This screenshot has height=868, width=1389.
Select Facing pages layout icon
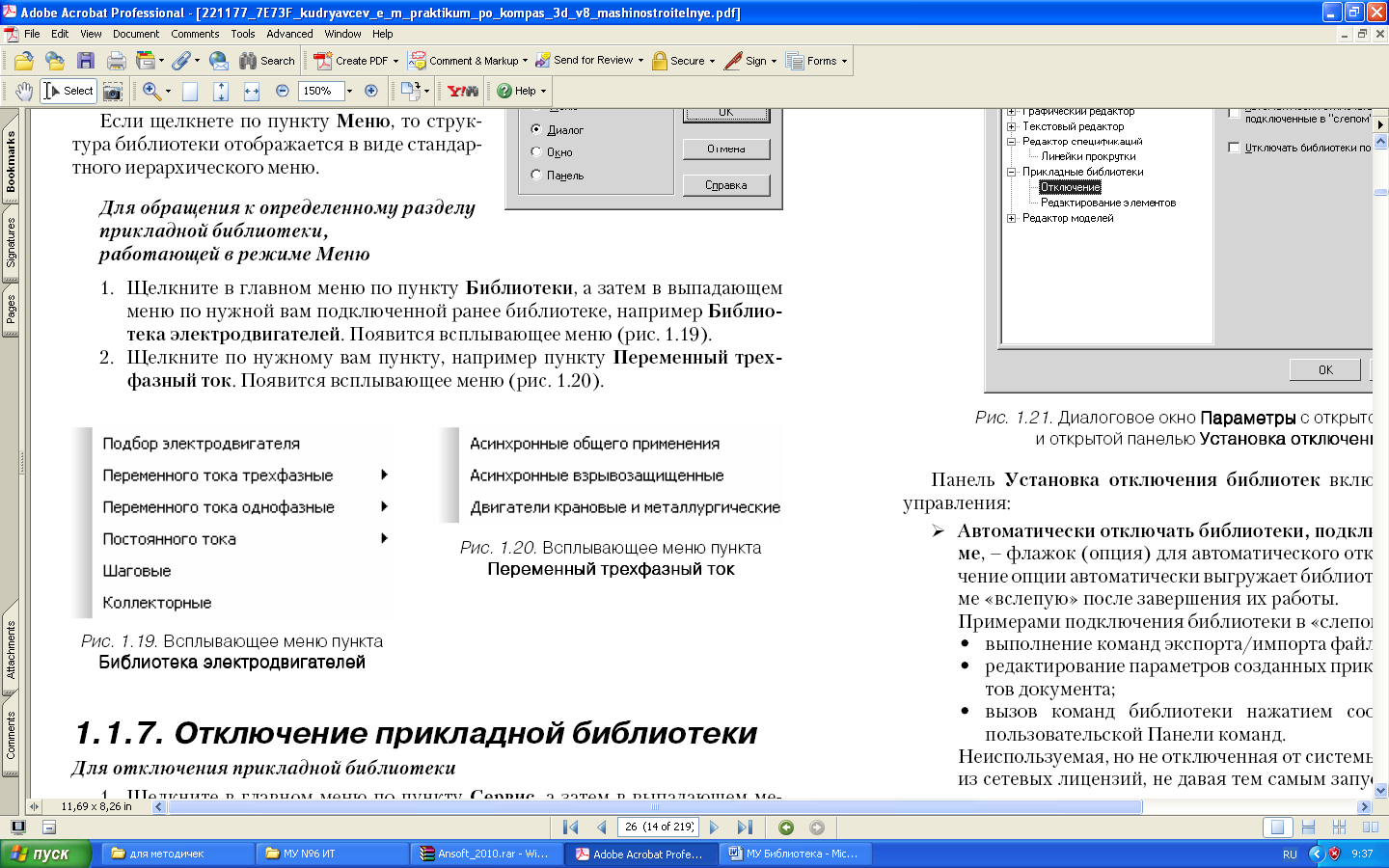point(1370,827)
